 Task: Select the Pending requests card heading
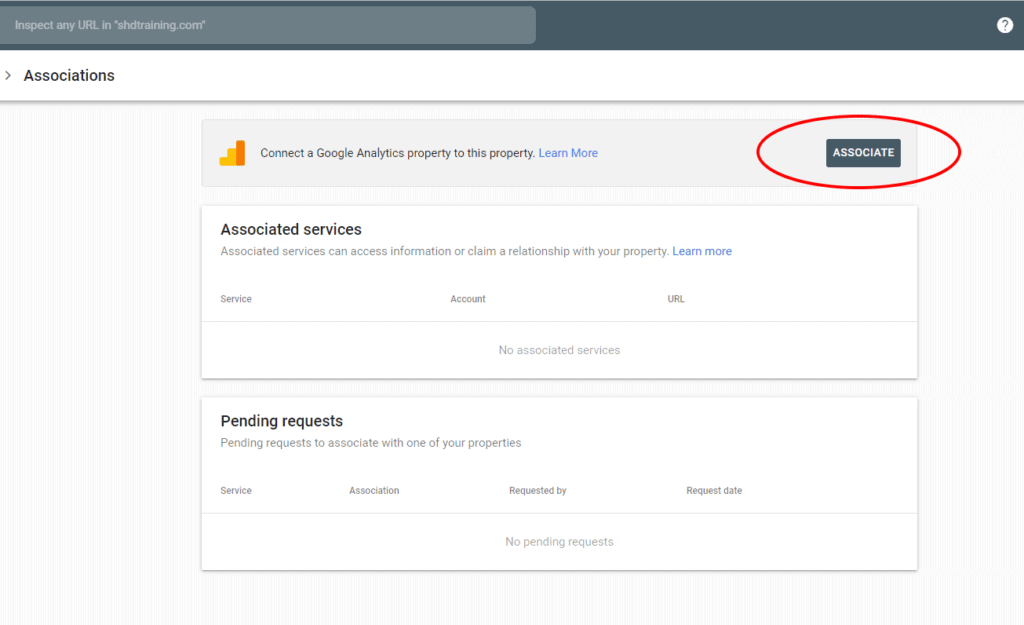(281, 421)
